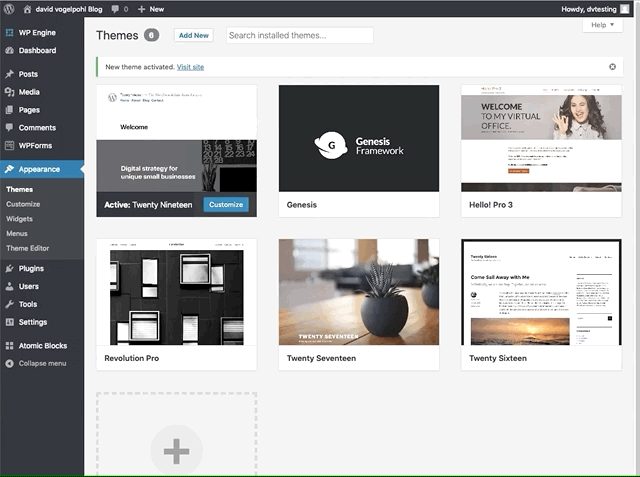Click the Twenty Seventeen name label
Screen dimensions: 640x477
(x=321, y=358)
